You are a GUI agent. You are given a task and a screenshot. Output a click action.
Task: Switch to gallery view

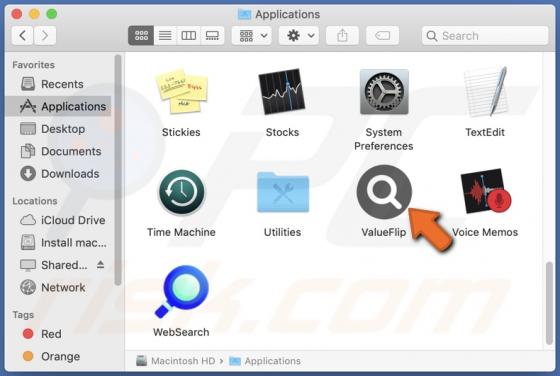(x=212, y=35)
